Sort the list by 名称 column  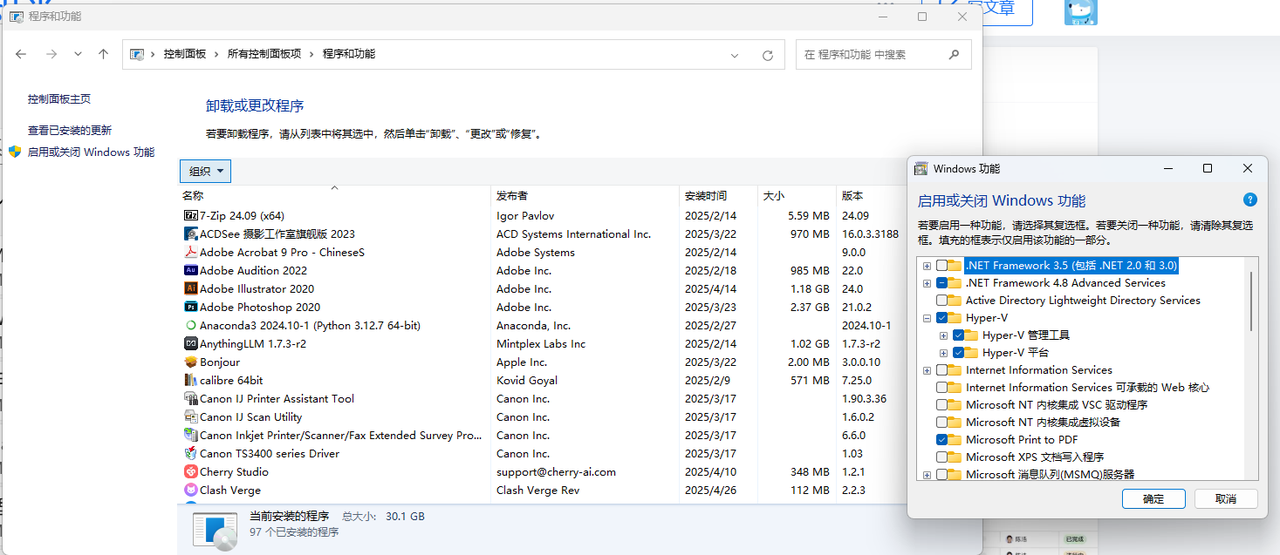pos(335,196)
